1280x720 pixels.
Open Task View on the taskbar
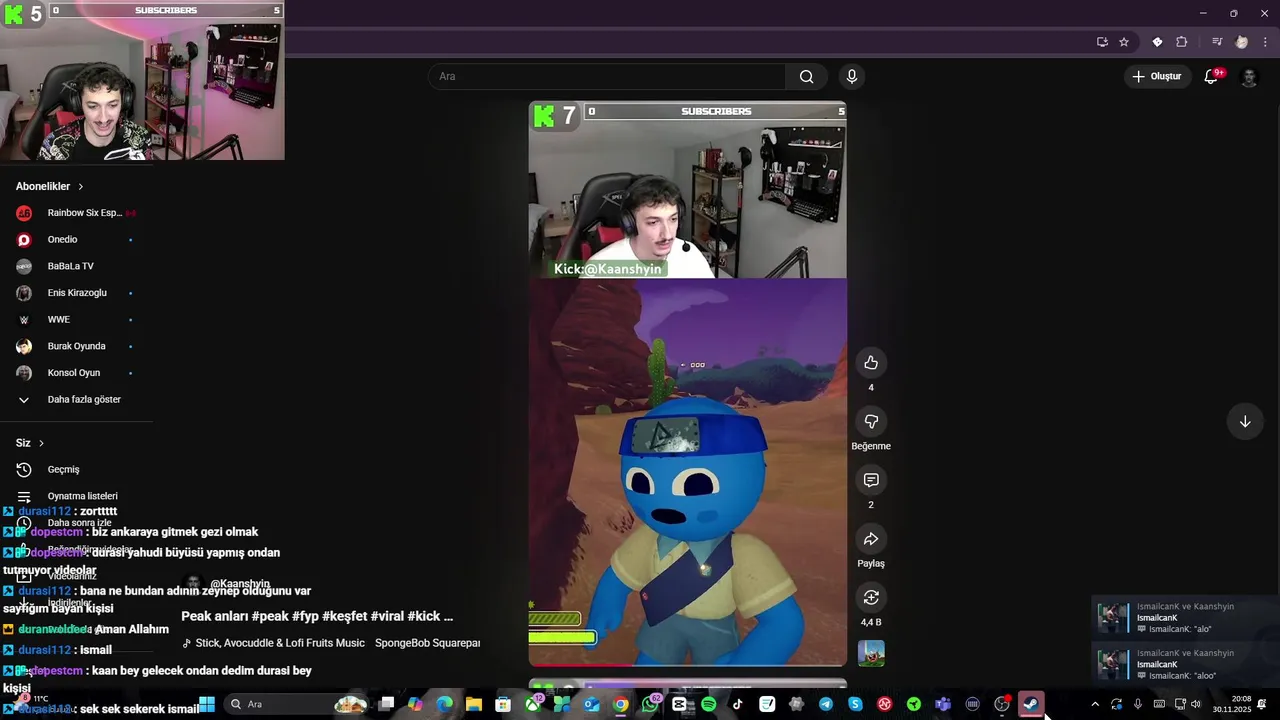click(x=386, y=705)
